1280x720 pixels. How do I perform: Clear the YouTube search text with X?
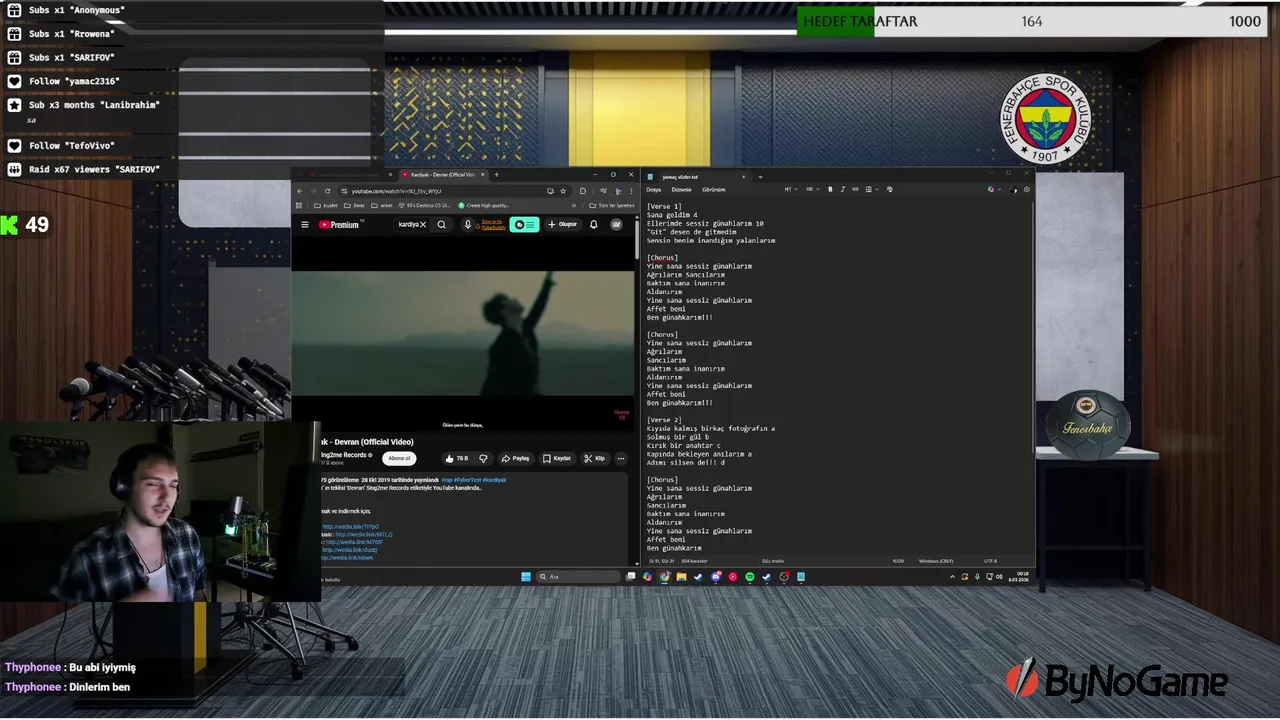423,224
